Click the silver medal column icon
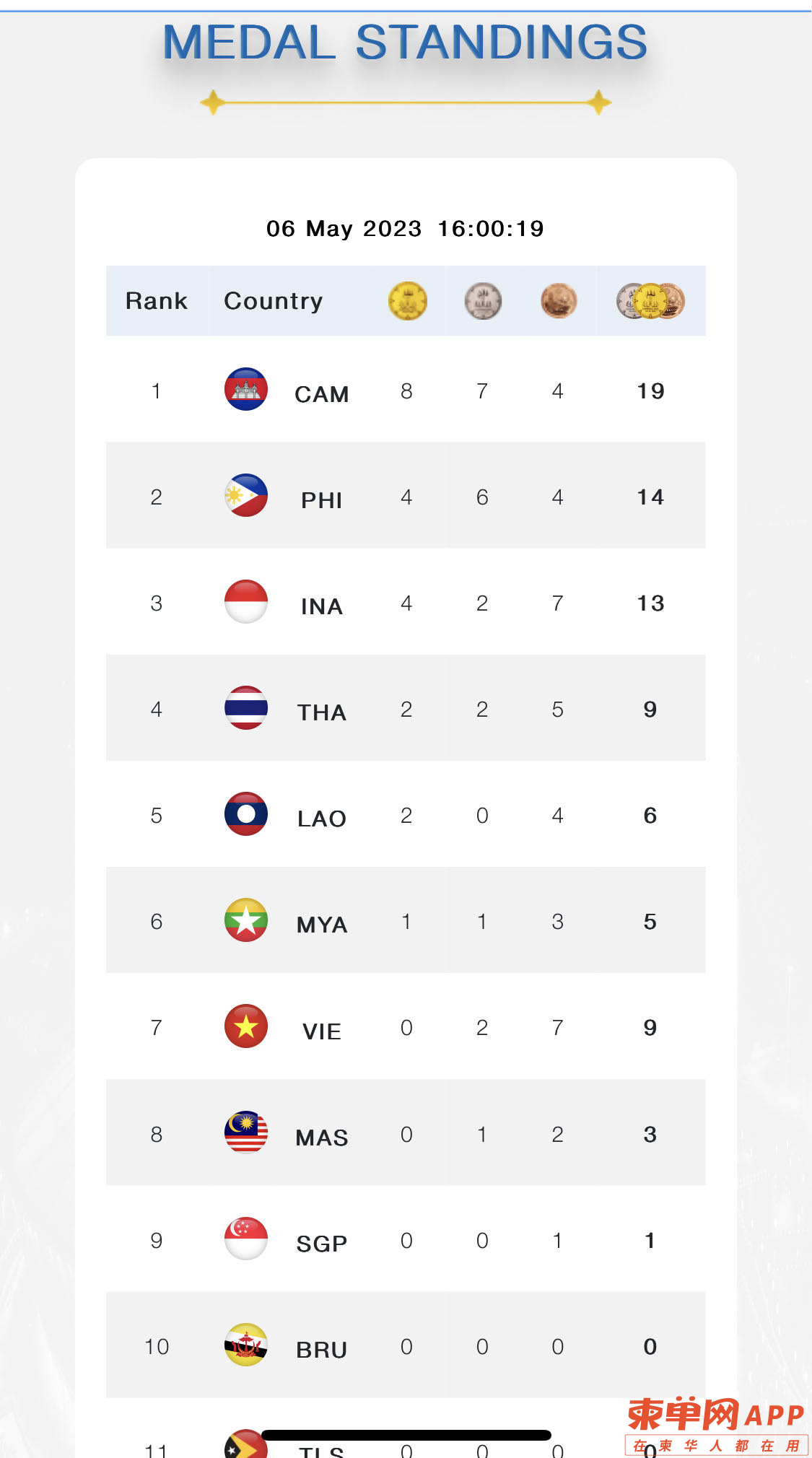The image size is (812, 1458). (x=483, y=301)
